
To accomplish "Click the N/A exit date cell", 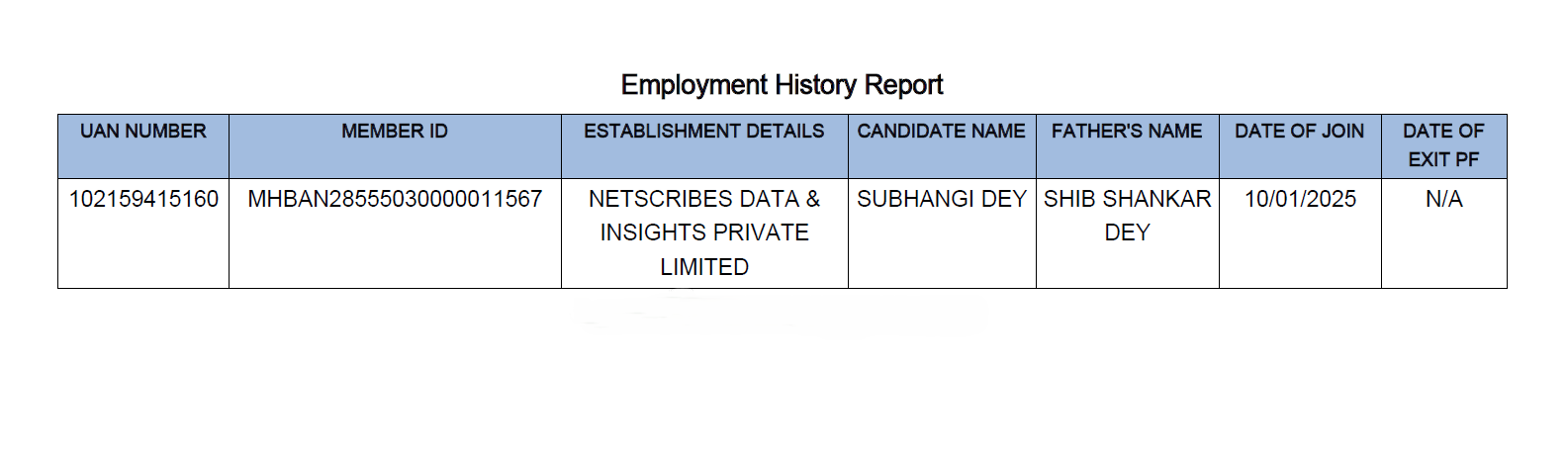I will [1443, 199].
